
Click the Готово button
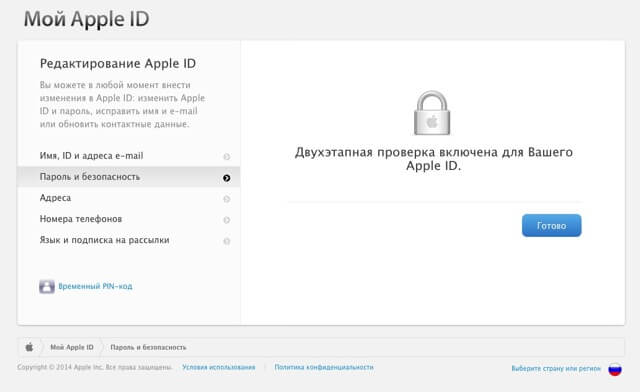coord(551,225)
